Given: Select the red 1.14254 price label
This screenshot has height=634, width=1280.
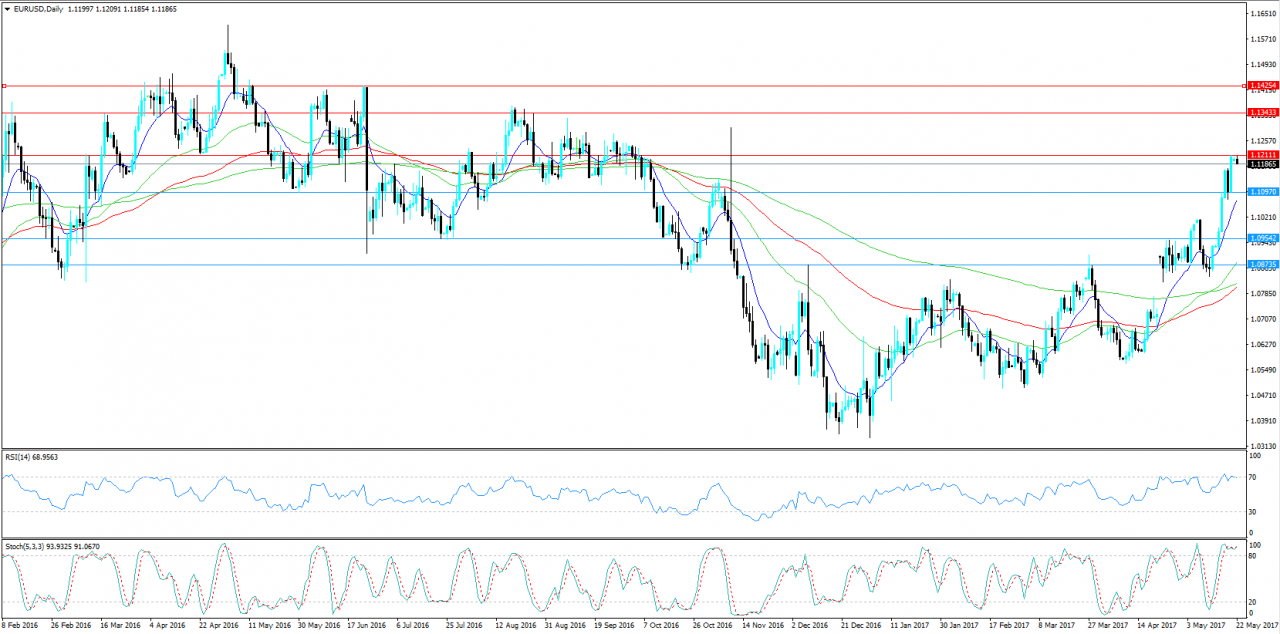Looking at the screenshot, I should (1263, 86).
